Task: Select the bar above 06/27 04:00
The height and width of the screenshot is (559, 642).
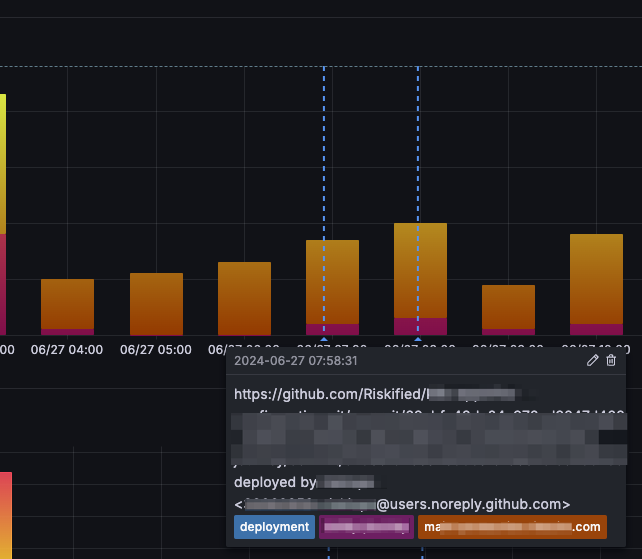Action: pos(68,307)
